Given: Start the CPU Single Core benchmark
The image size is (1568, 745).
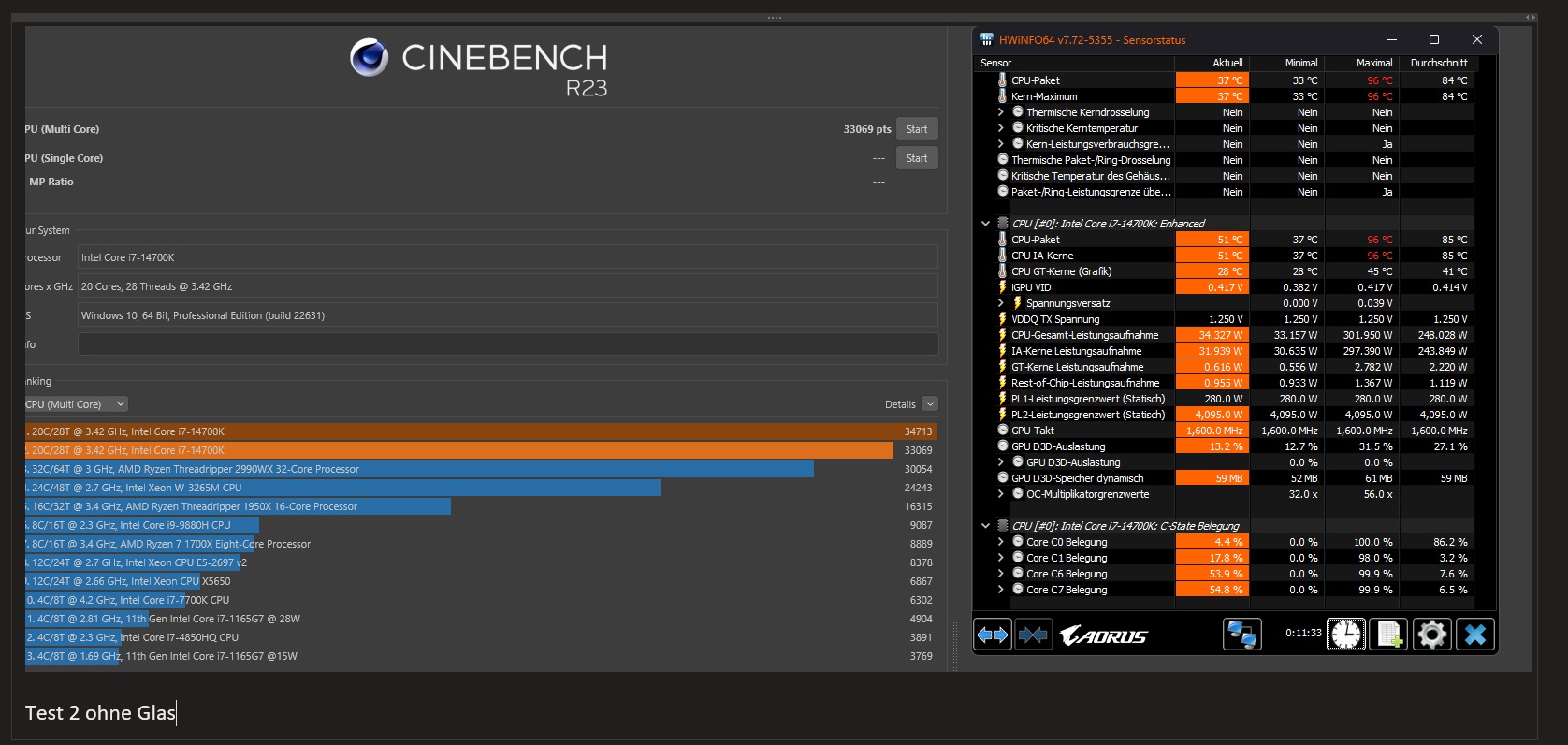Looking at the screenshot, I should click(917, 158).
